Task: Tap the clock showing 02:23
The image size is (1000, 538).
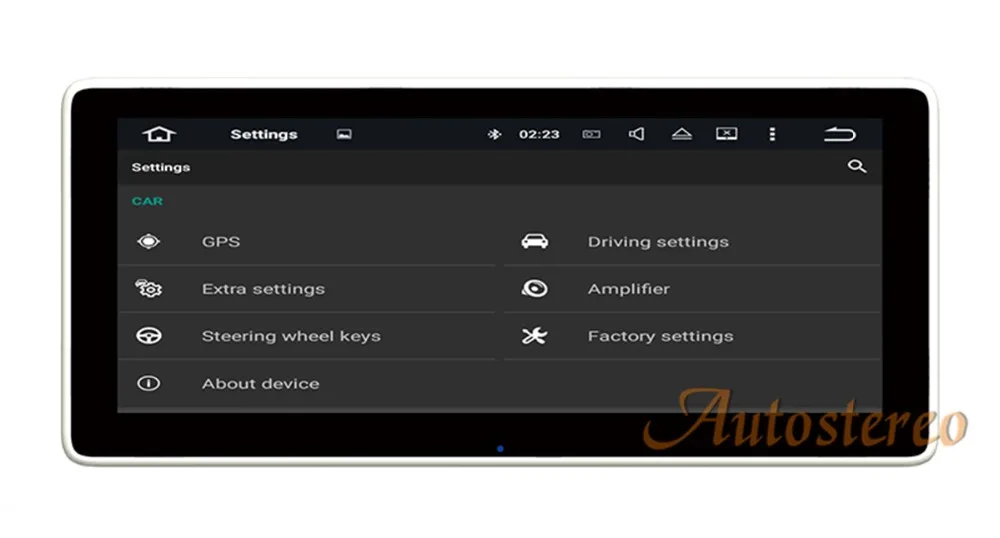Action: point(539,134)
